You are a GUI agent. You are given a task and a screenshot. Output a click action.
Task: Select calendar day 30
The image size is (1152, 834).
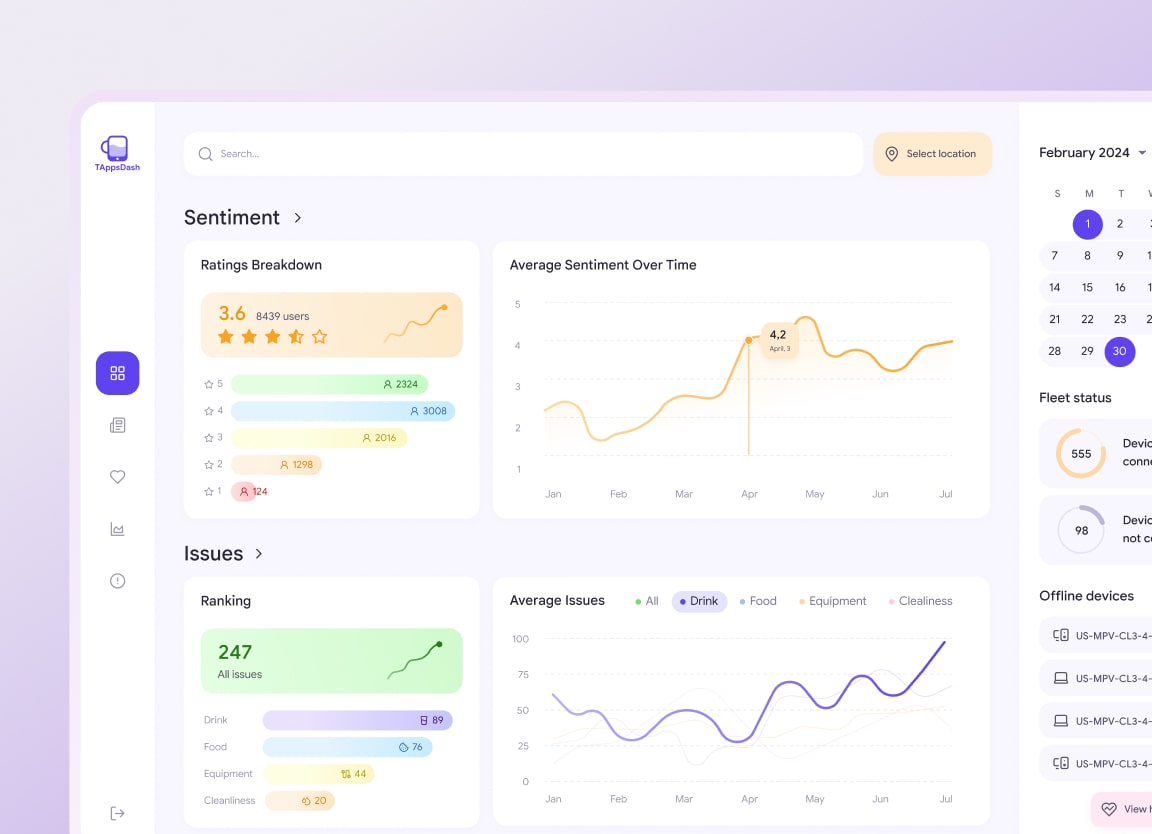coord(1120,351)
